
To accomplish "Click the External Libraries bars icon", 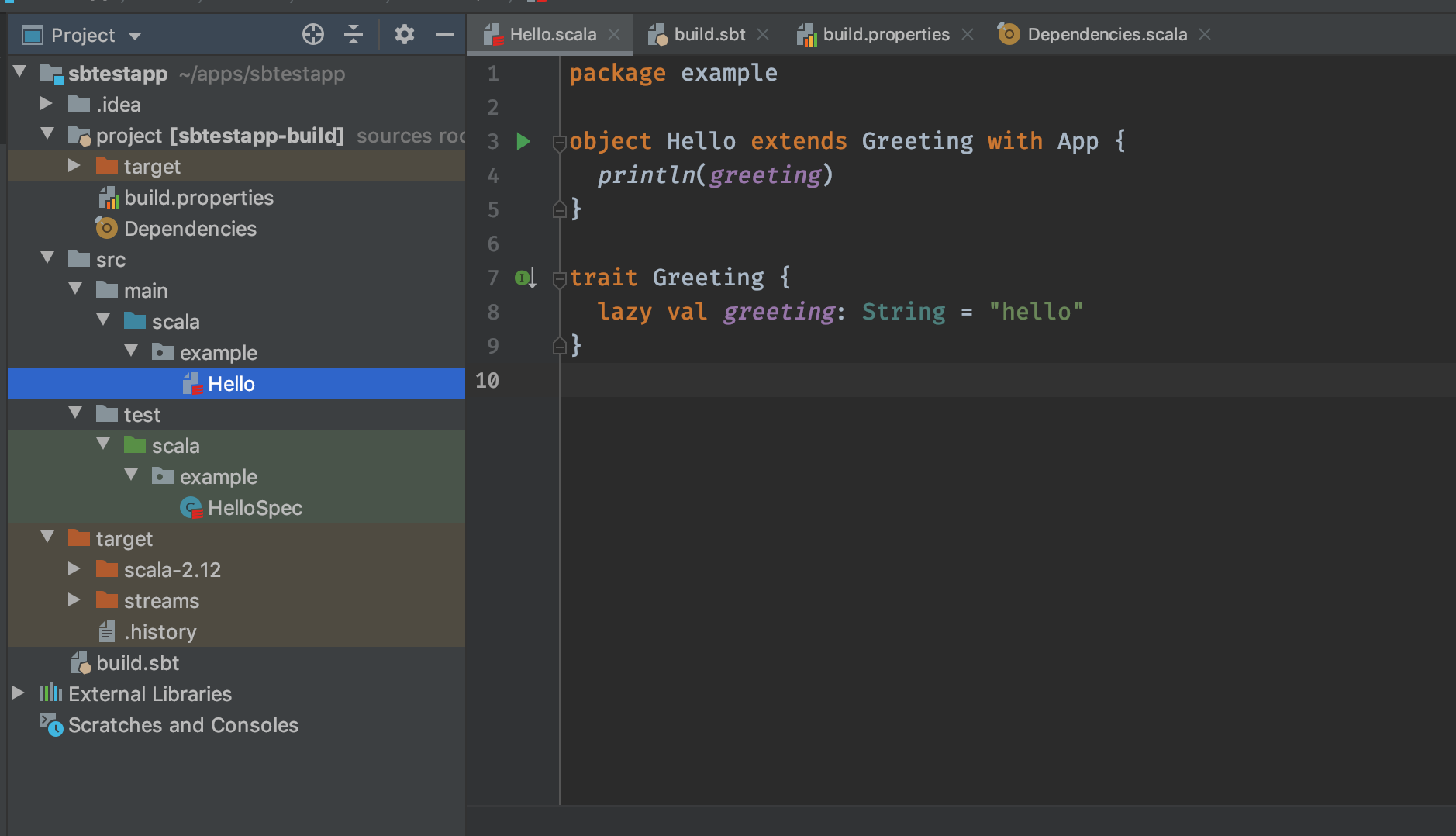I will (51, 693).
